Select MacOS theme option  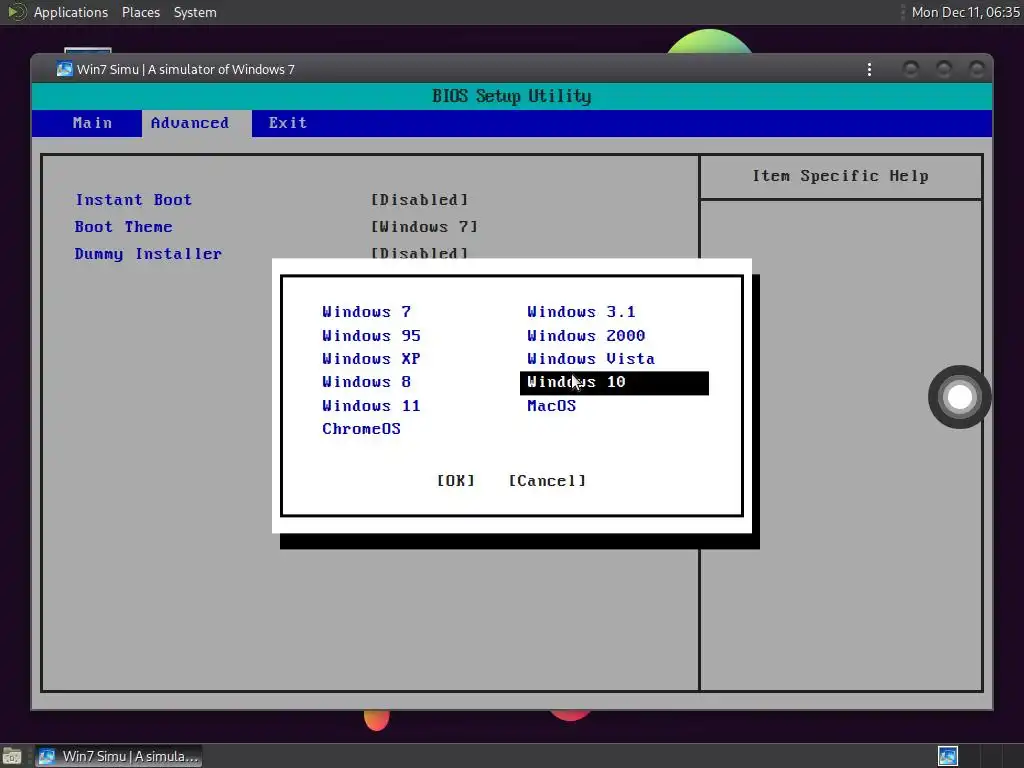(x=551, y=406)
